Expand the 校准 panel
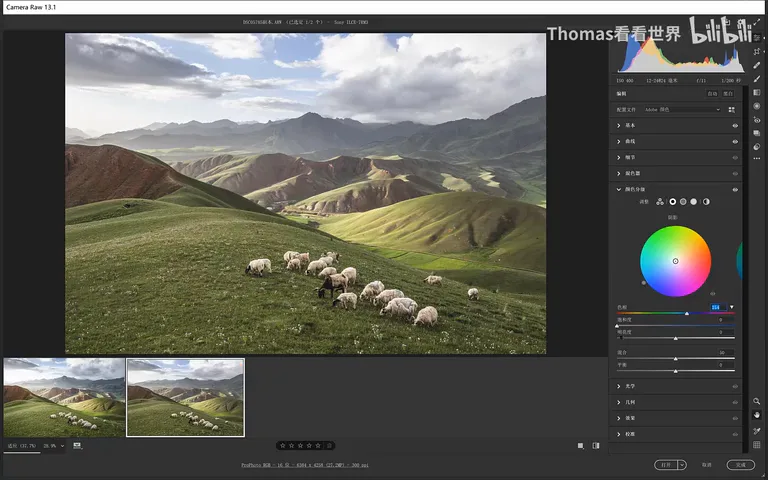768x480 pixels. pos(619,434)
